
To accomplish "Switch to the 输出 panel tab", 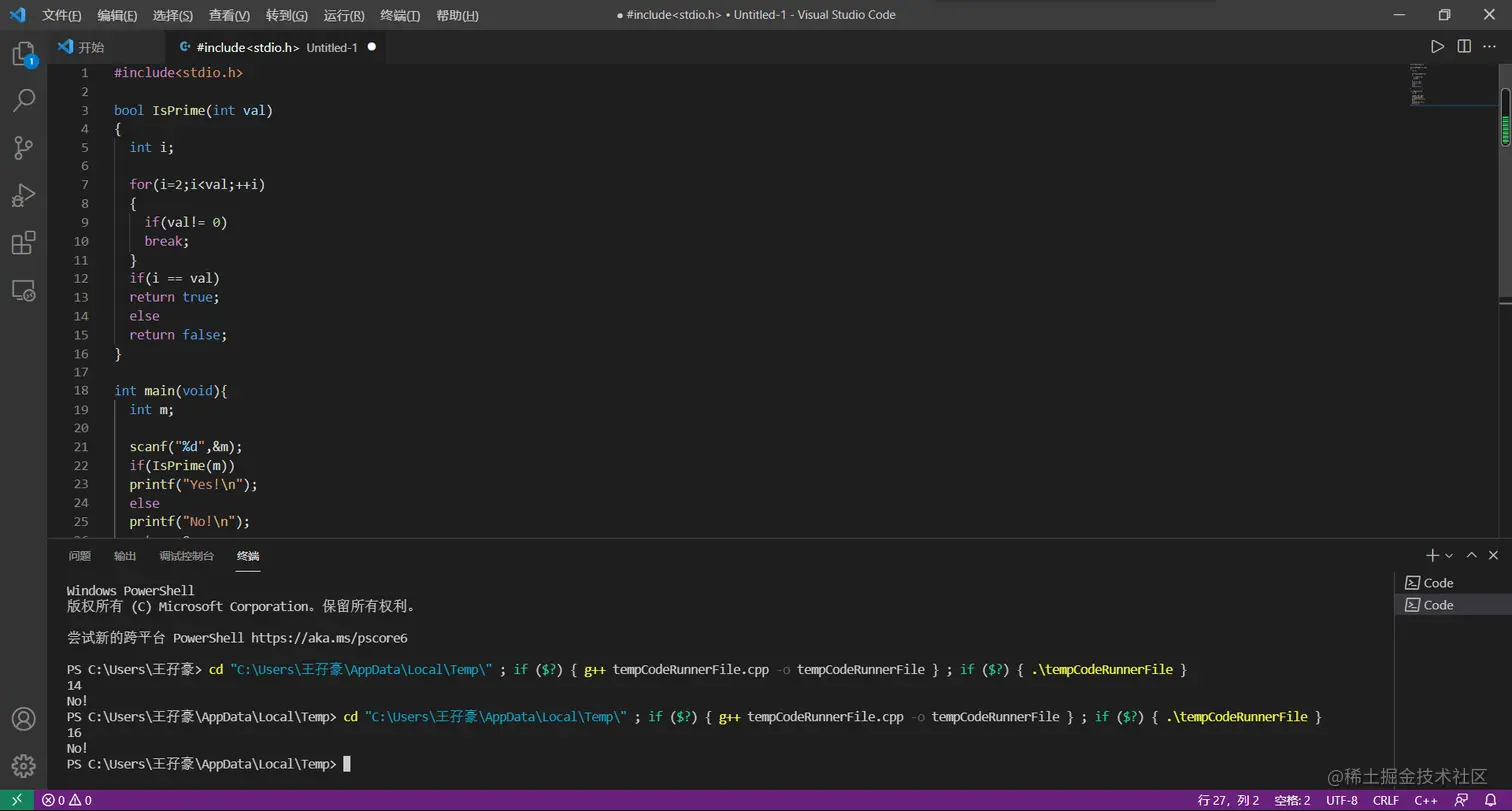I will [125, 556].
